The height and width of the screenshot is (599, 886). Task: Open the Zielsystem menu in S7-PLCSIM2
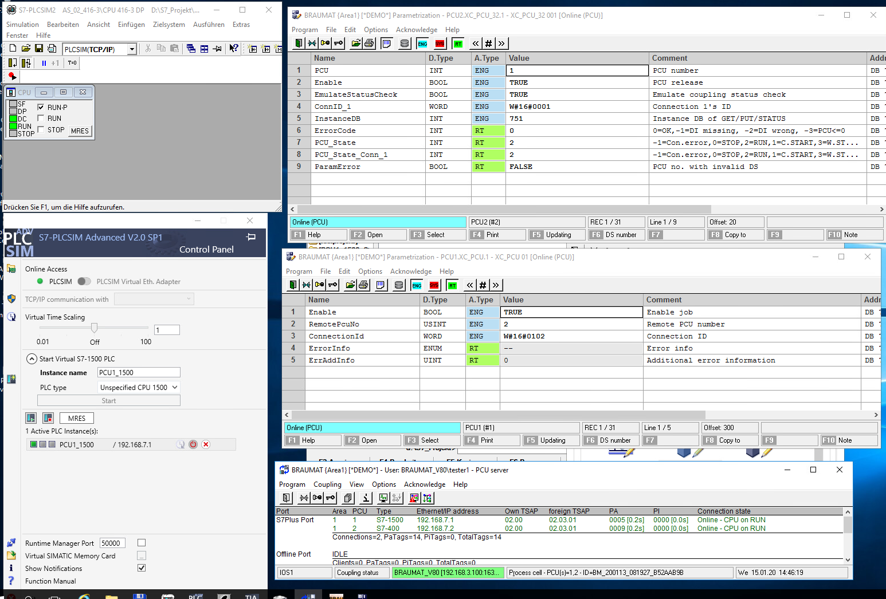169,24
